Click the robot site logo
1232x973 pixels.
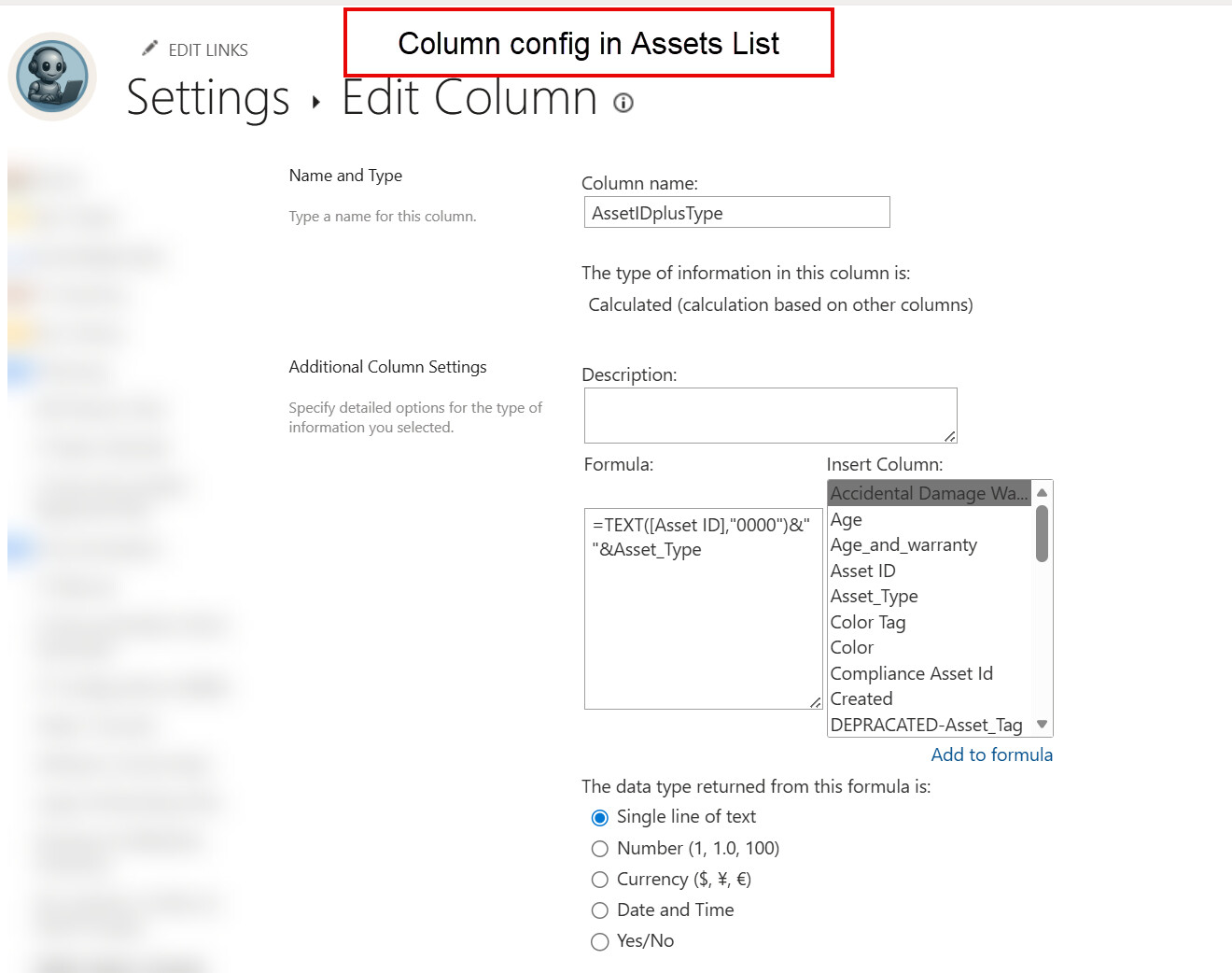(x=52, y=77)
